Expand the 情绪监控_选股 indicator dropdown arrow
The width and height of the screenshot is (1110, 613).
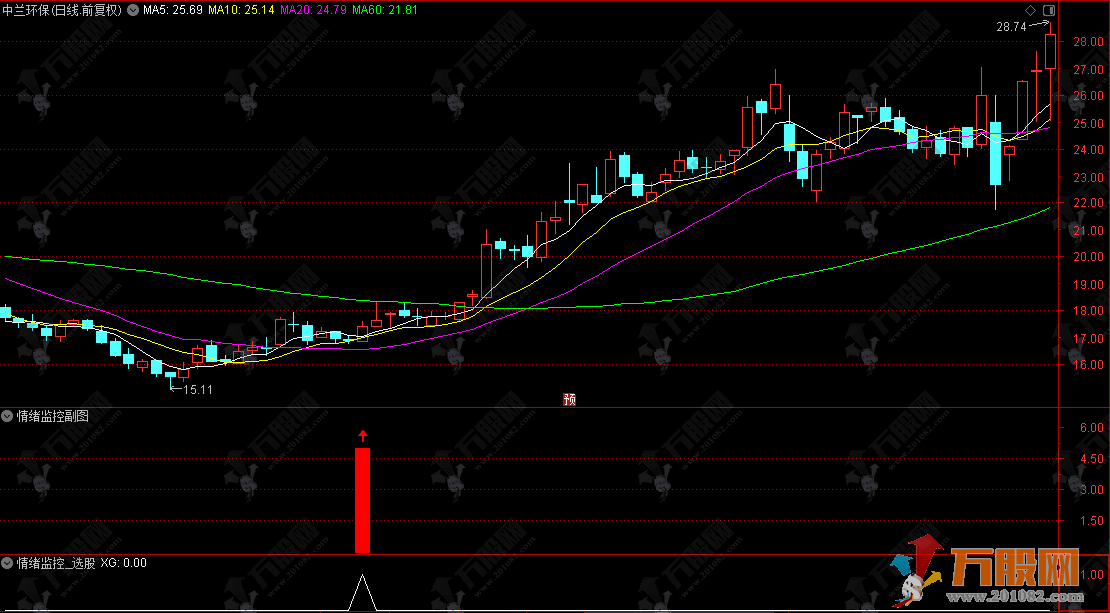pyautogui.click(x=7, y=563)
